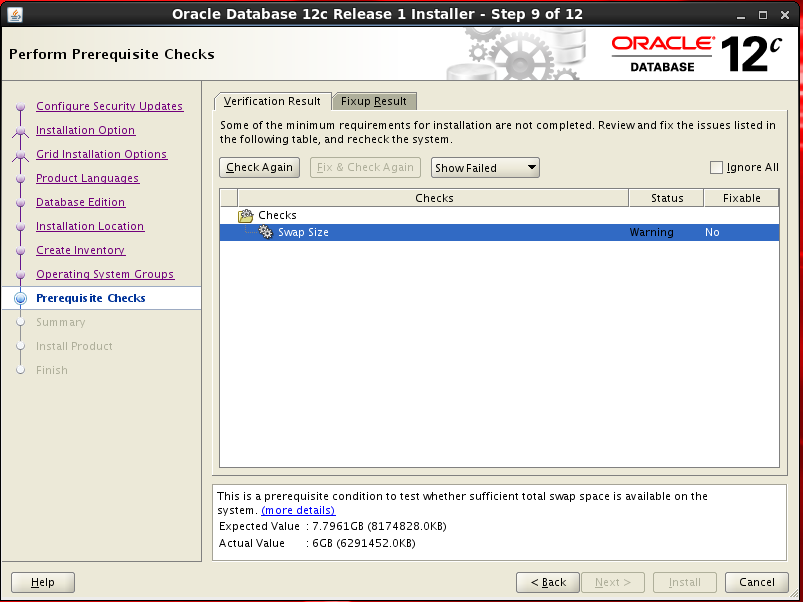Open the Show Failed dropdown
Screen dimensions: 803x602
tap(485, 168)
